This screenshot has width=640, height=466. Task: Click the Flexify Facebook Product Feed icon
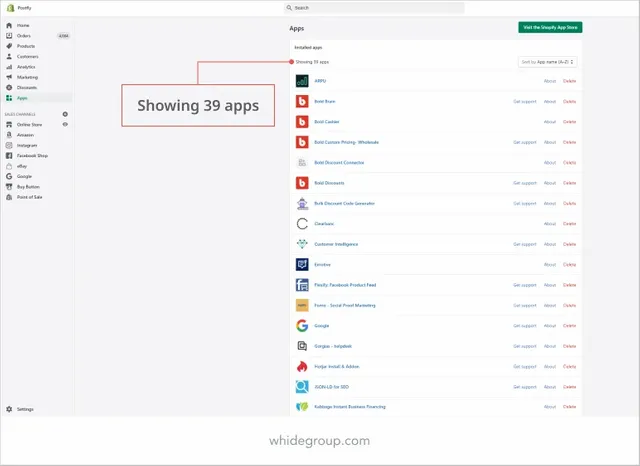coord(302,285)
